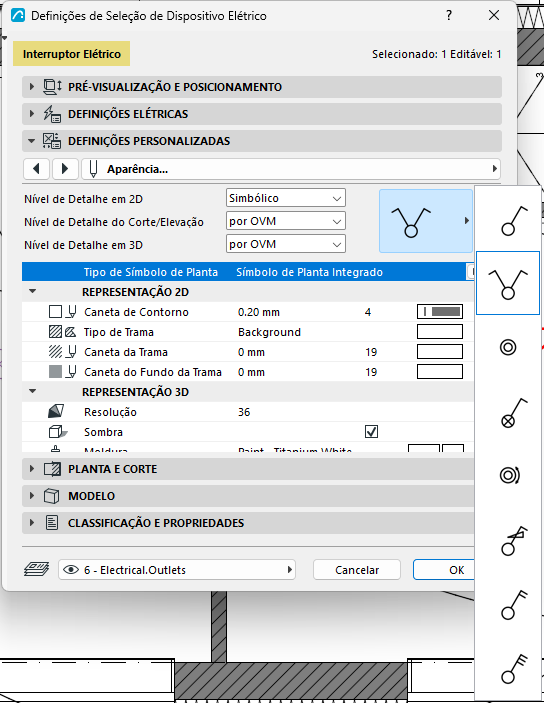The image size is (544, 703).
Task: Click the Resolução row icon
Action: [56, 411]
